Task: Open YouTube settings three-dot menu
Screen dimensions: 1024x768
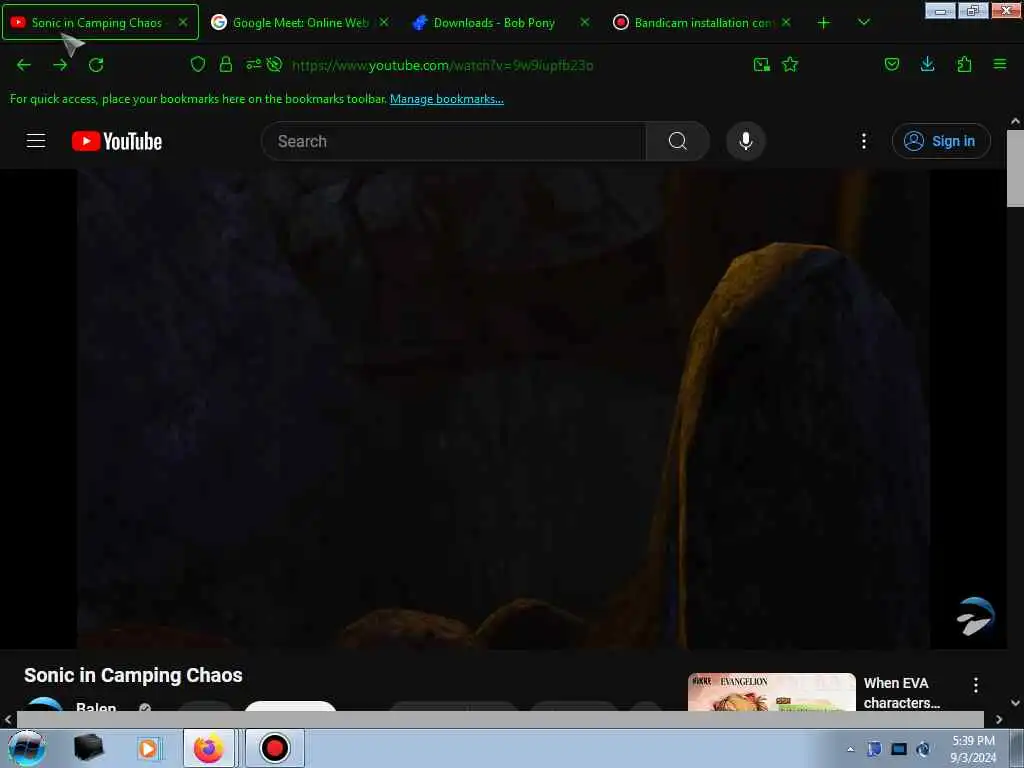Action: tap(863, 141)
